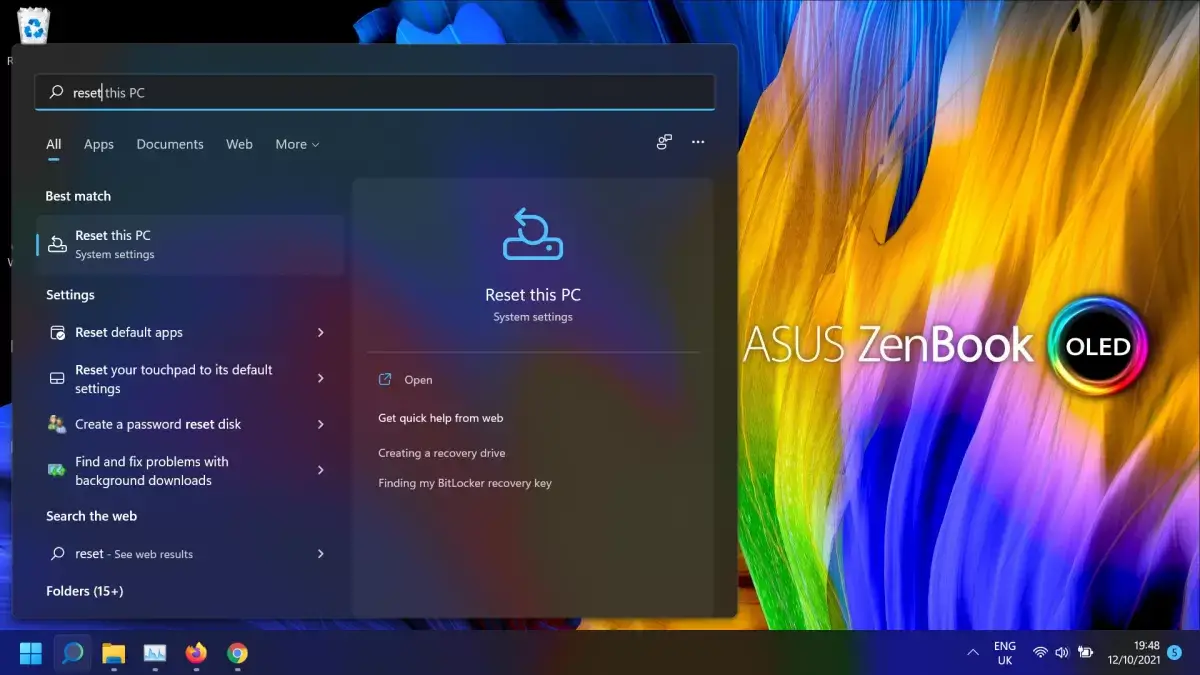Click the web search magnifier icon for reset
This screenshot has width=1200, height=675.
point(57,553)
